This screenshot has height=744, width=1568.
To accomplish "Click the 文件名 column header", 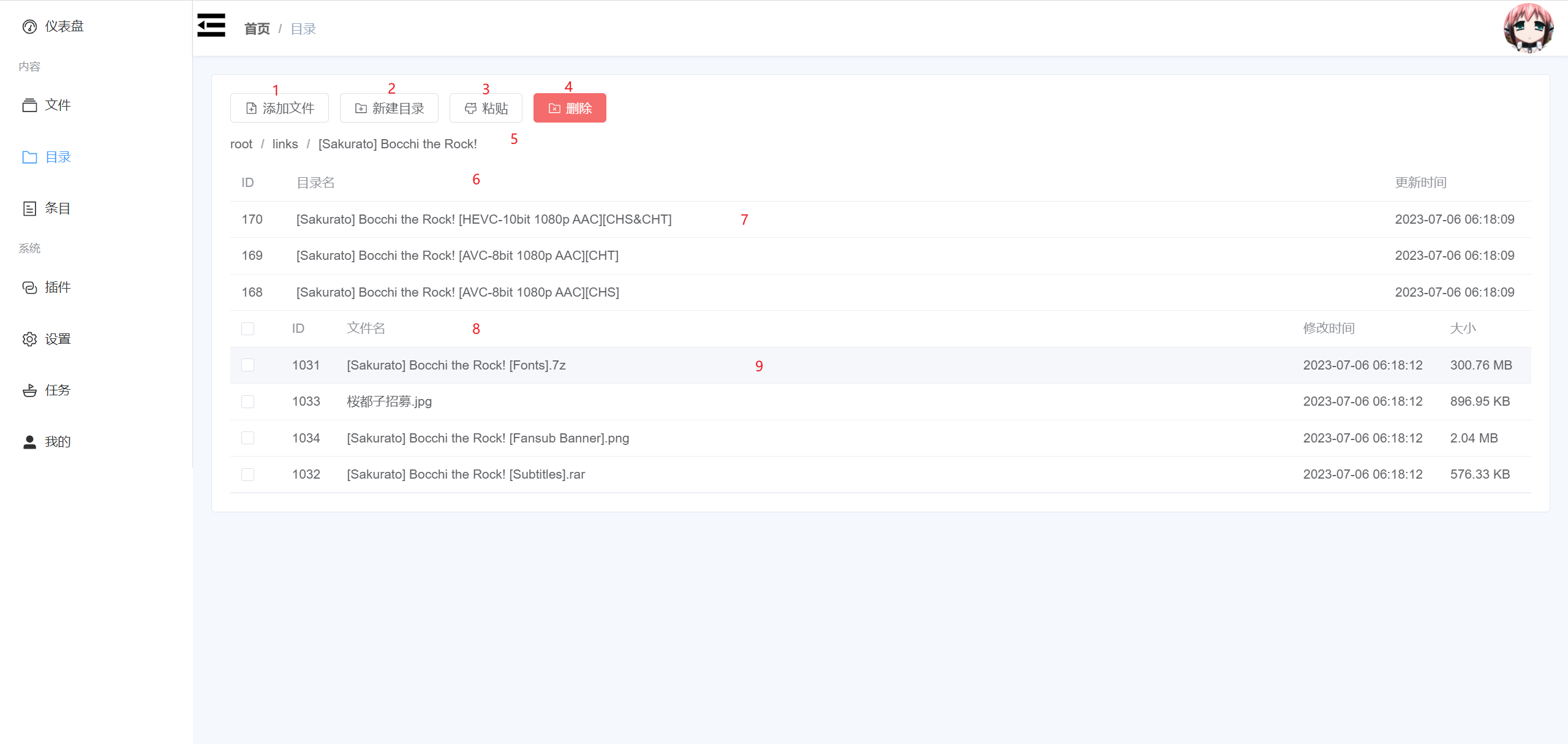I will click(366, 328).
